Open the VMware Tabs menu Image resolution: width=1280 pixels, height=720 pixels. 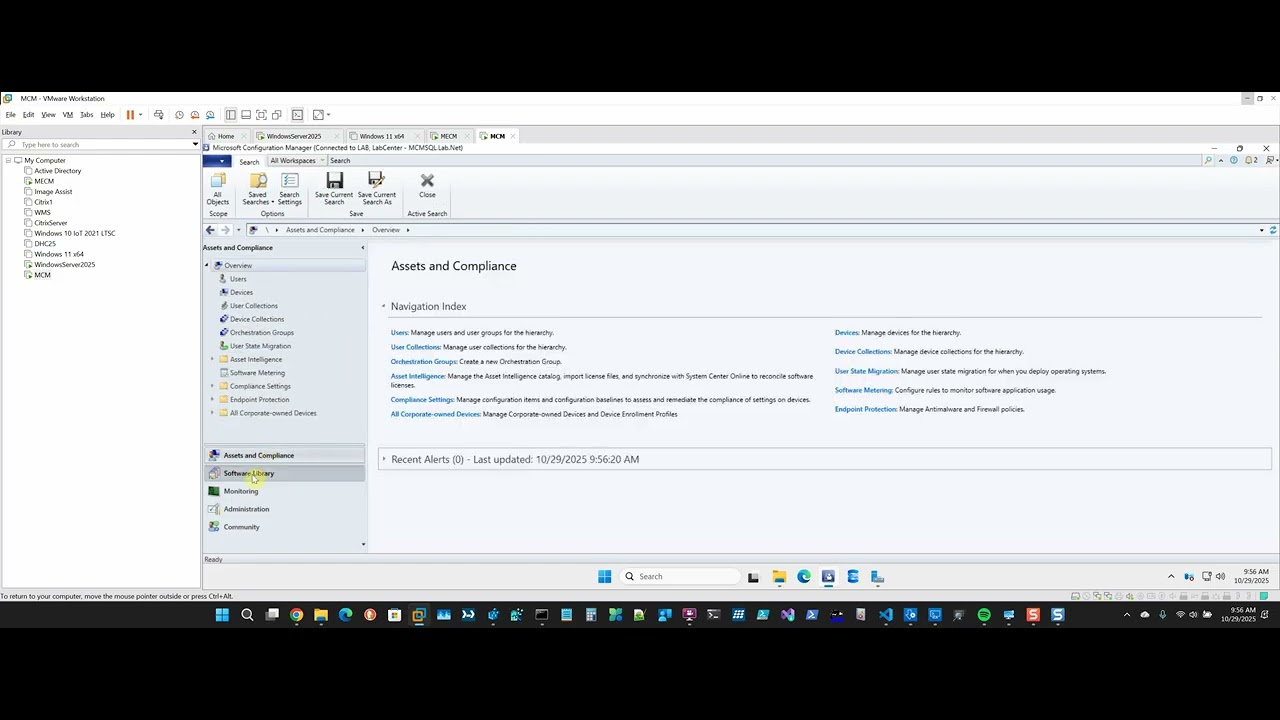pos(87,115)
